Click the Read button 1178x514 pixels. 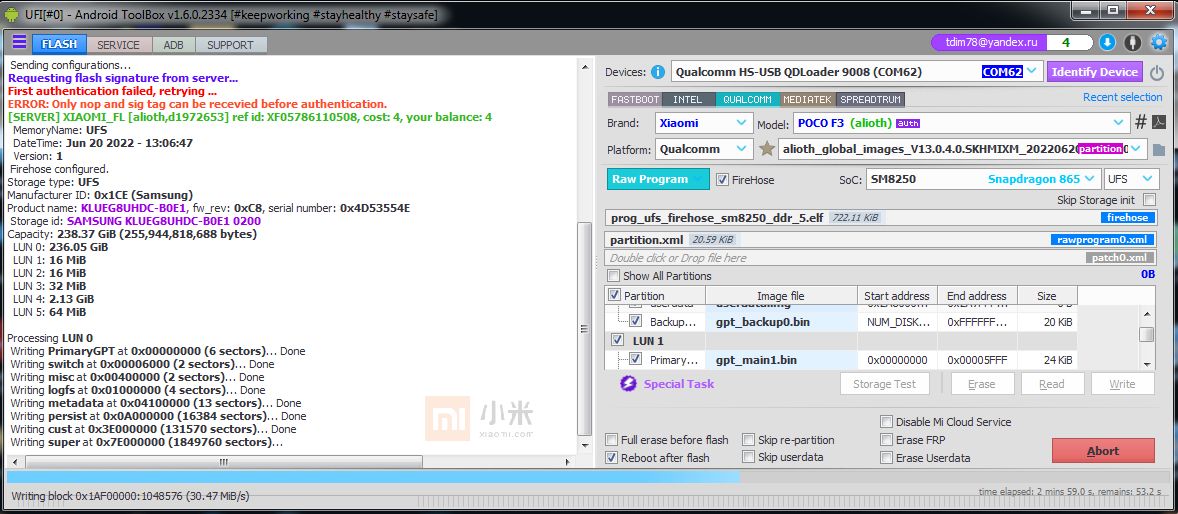(x=1052, y=384)
